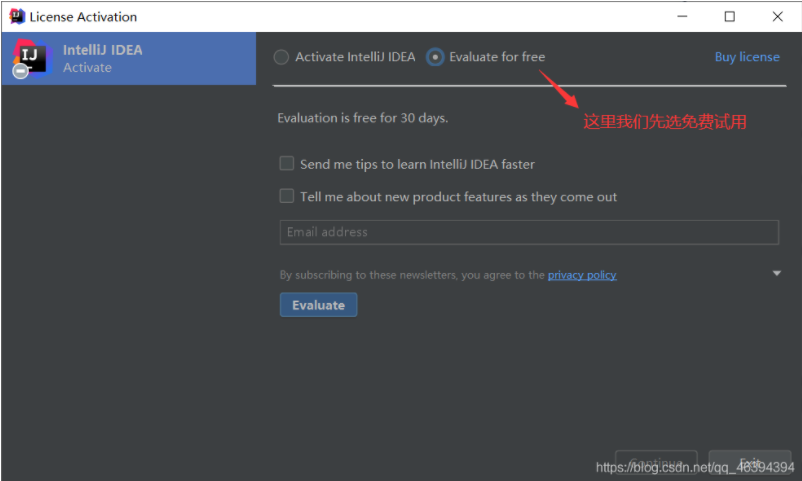Open the privacy policy link

pos(582,275)
